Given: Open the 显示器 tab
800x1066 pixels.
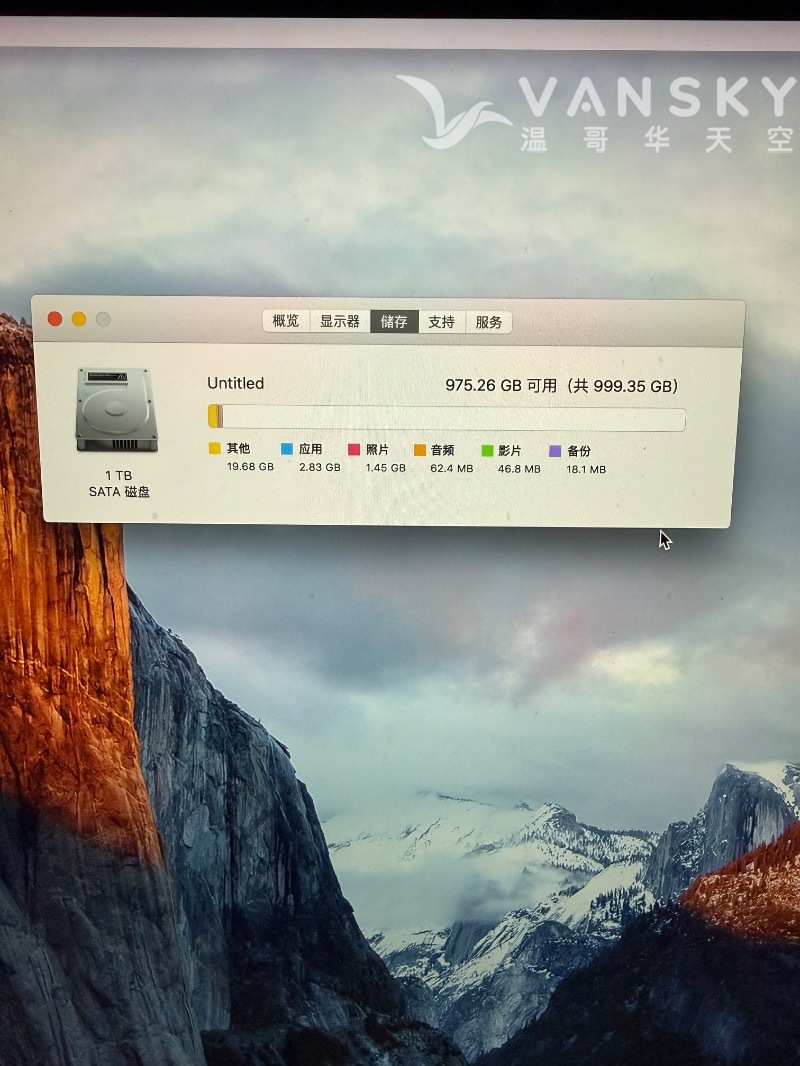Looking at the screenshot, I should click(338, 321).
